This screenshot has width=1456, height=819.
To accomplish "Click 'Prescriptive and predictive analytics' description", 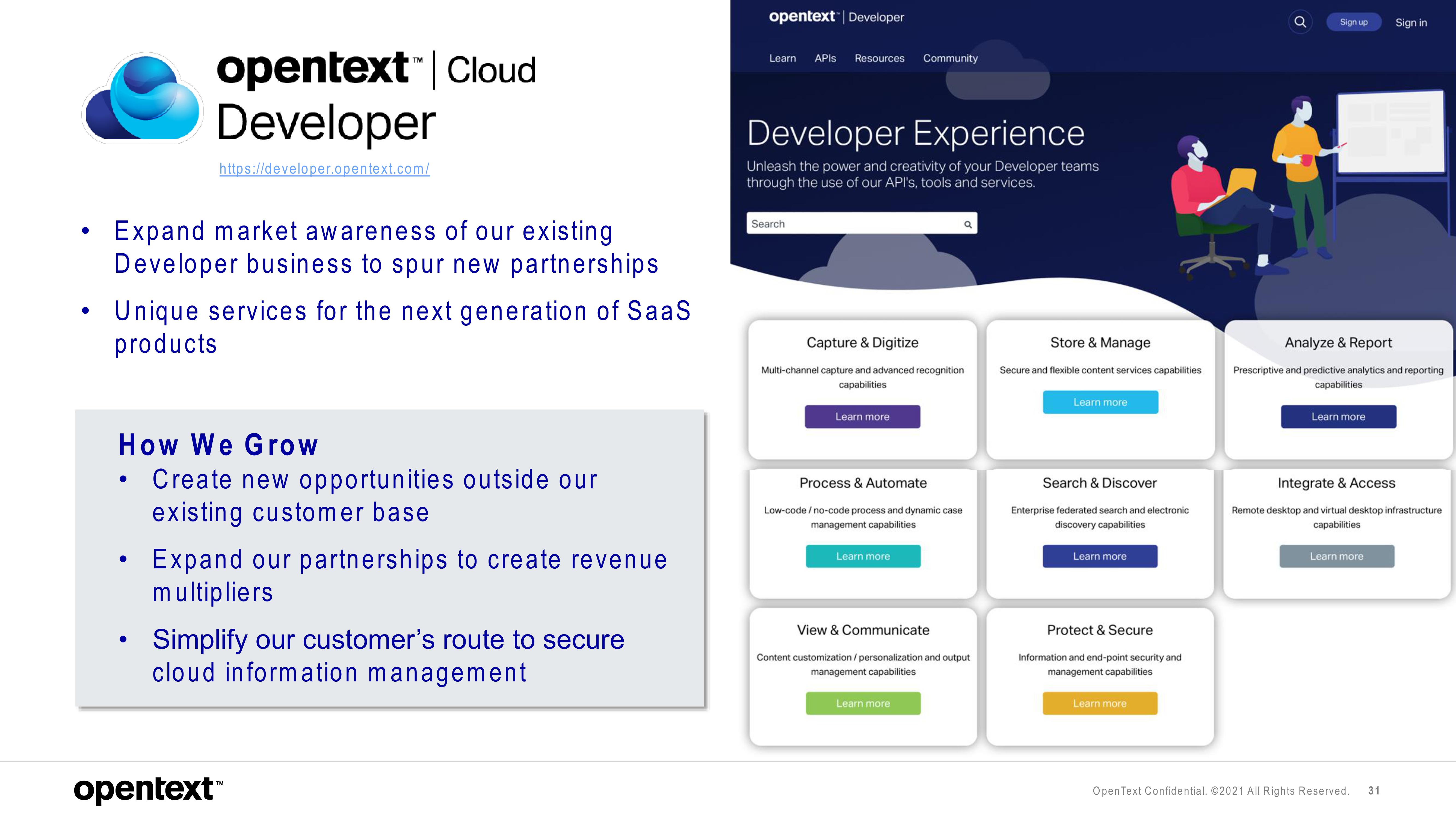I will tap(1338, 378).
